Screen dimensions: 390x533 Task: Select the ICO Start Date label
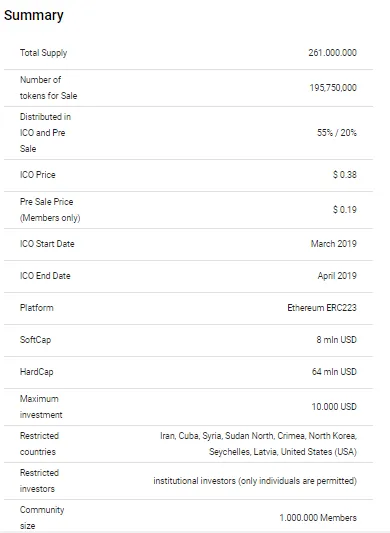[47, 244]
